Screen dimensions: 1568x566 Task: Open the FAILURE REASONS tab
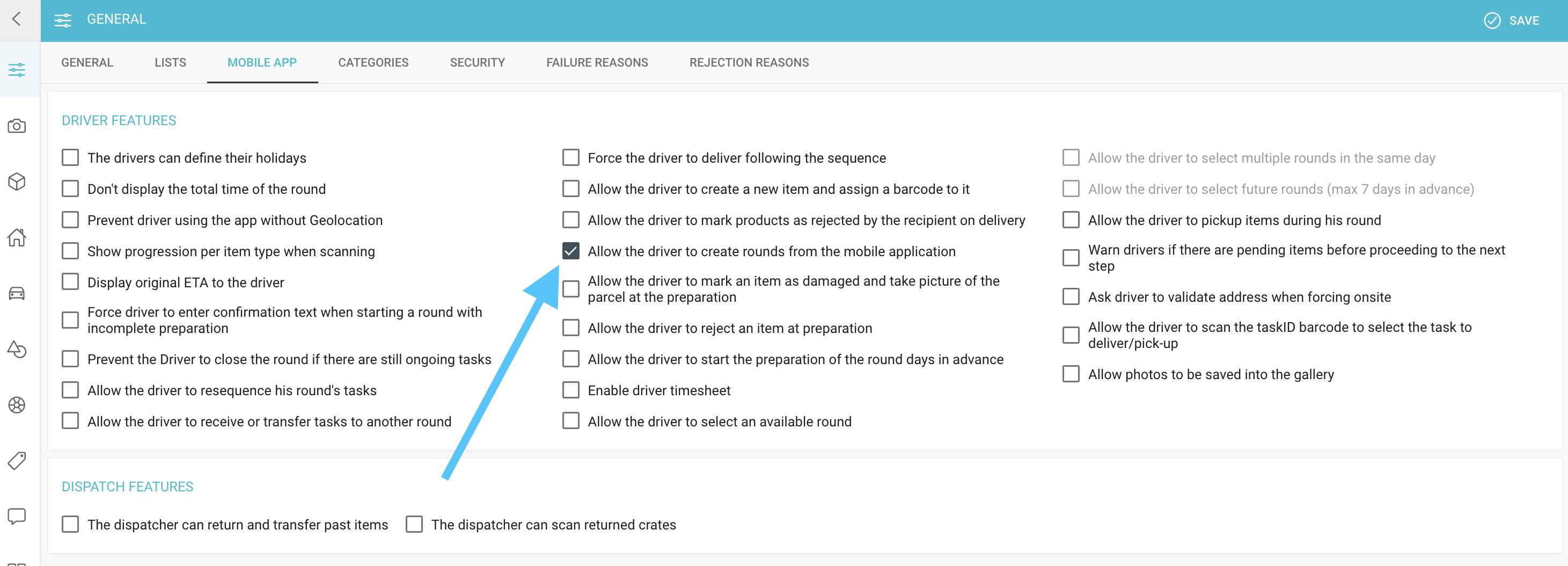597,63
